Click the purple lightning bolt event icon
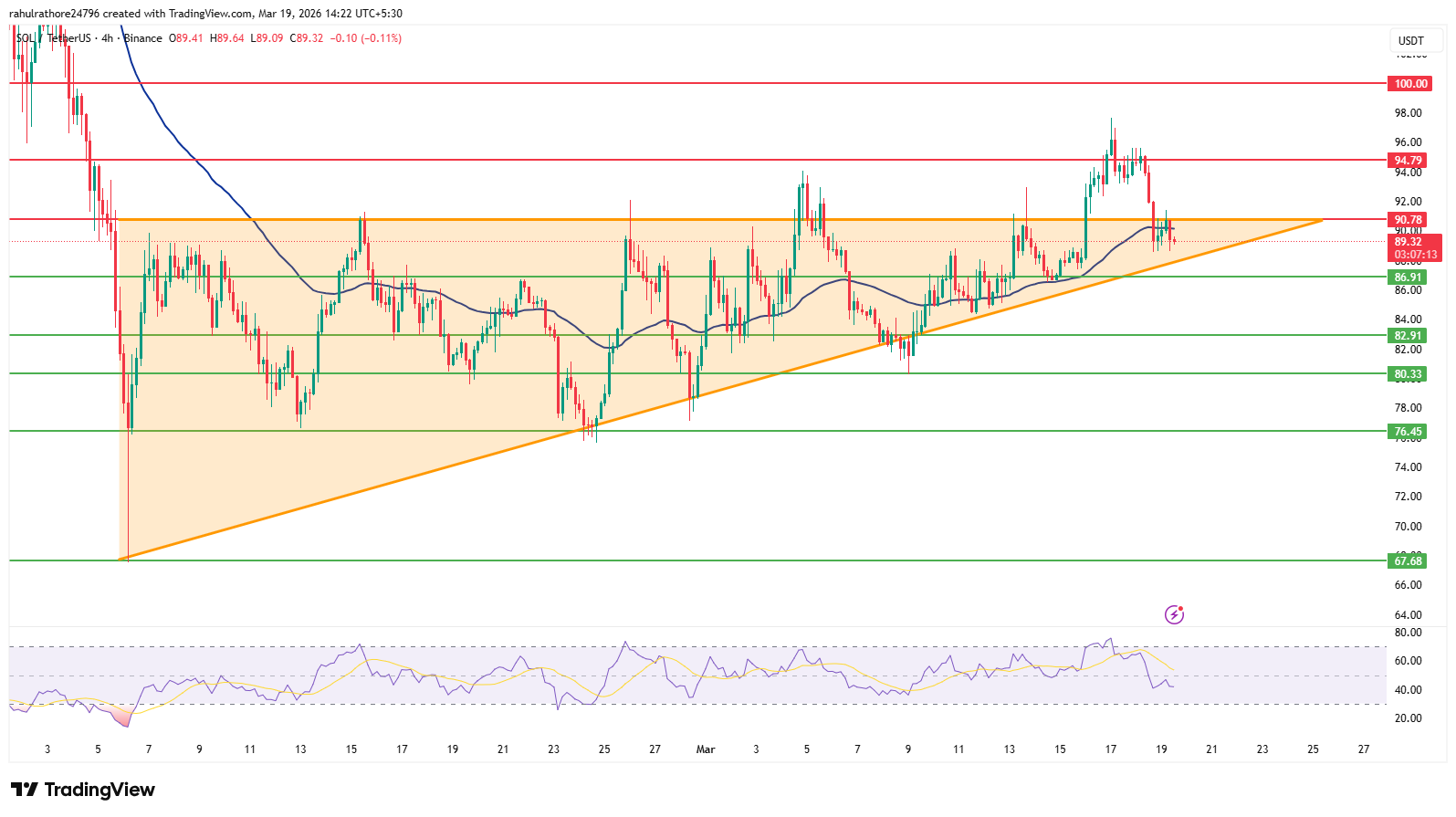This screenshot has width=1456, height=817. 1174,614
